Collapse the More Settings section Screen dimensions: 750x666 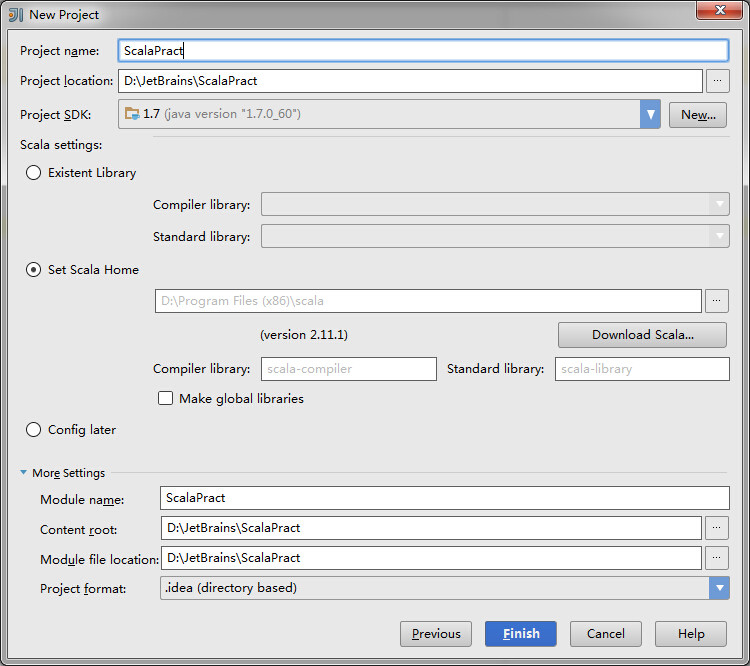point(23,472)
